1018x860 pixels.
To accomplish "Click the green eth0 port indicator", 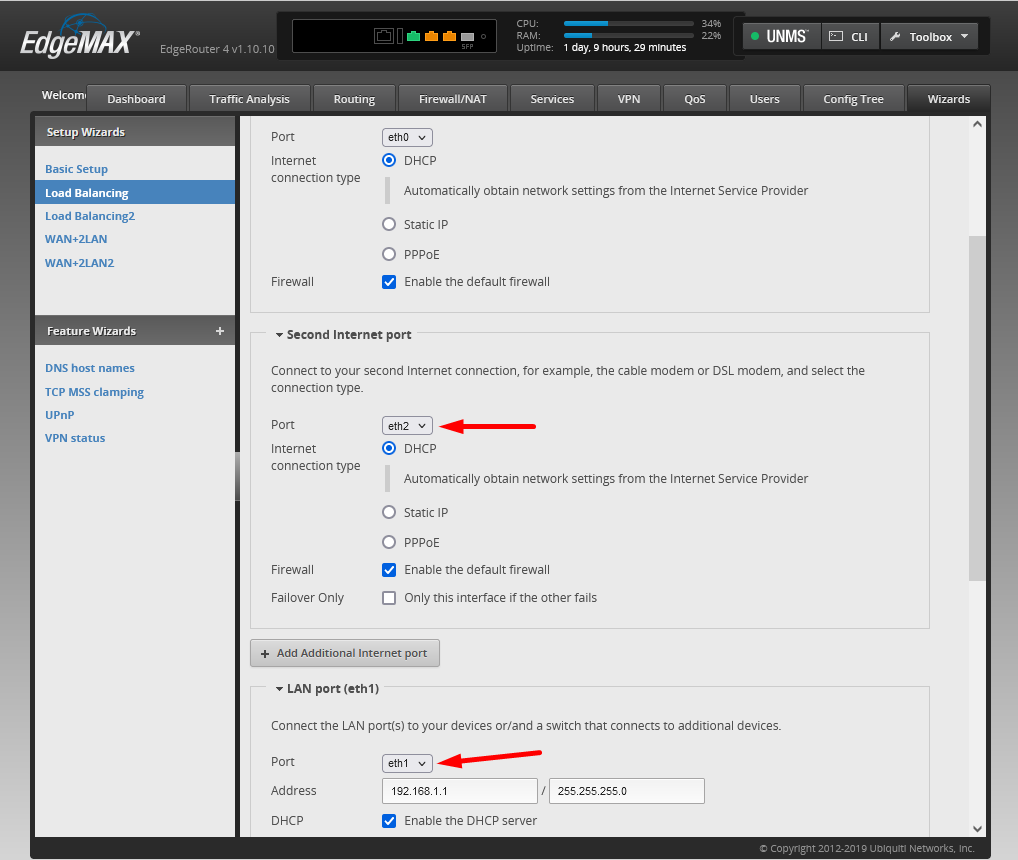I will pos(413,37).
